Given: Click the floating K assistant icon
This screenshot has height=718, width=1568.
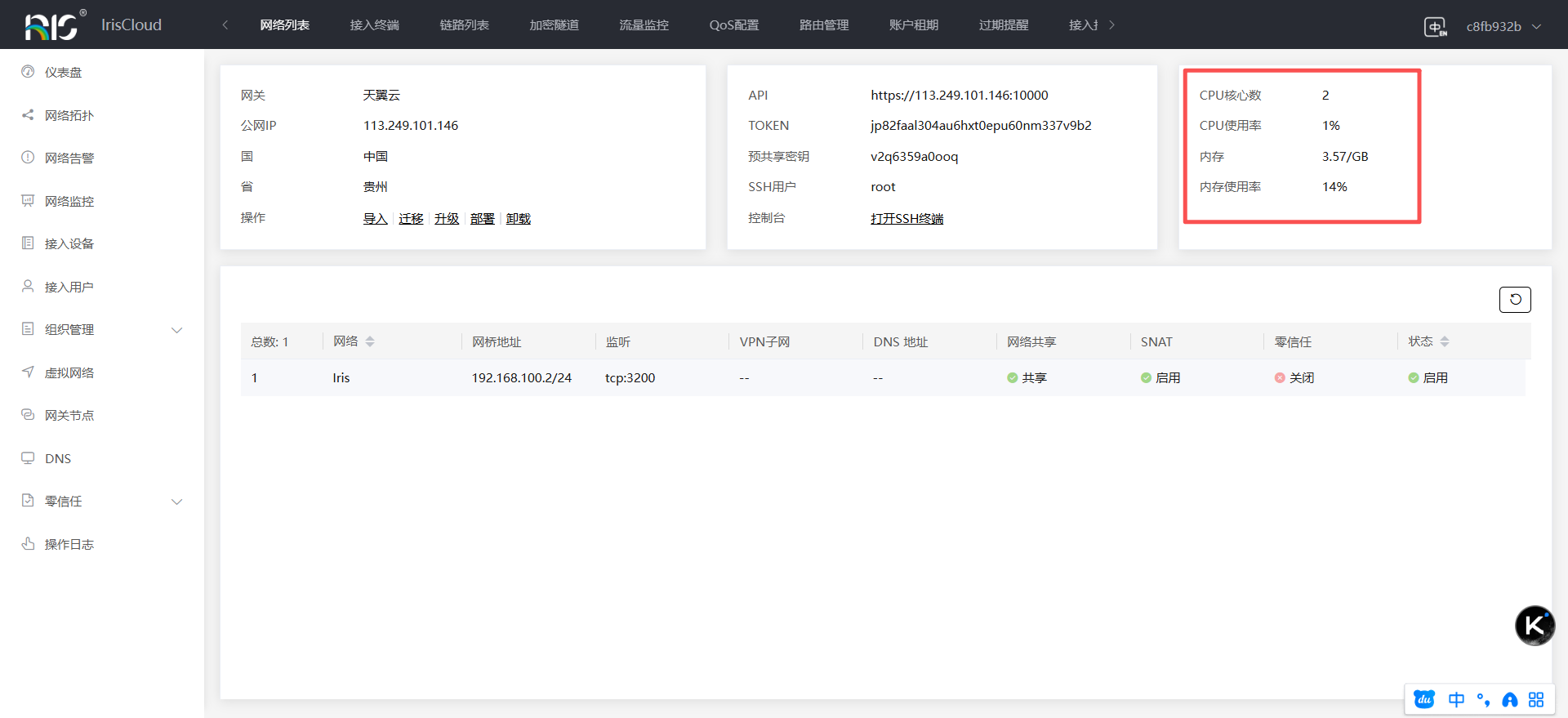Looking at the screenshot, I should [x=1535, y=626].
